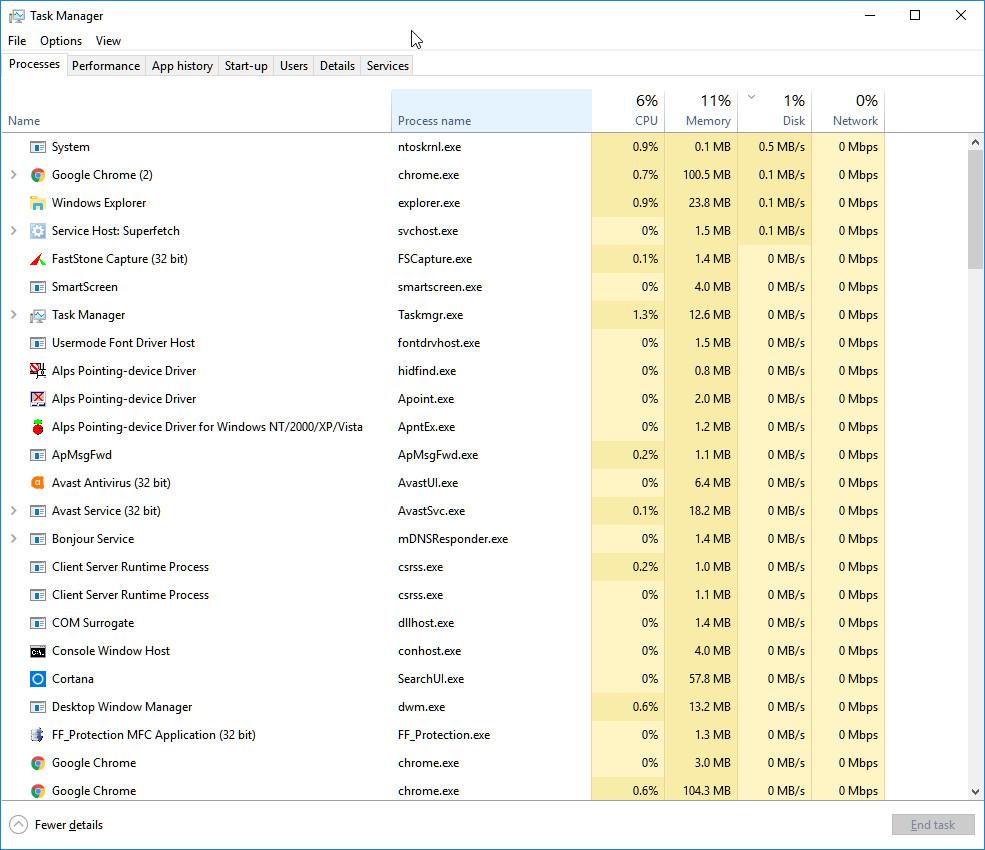Open the Options menu
Screen dimensions: 985x850
click(60, 41)
